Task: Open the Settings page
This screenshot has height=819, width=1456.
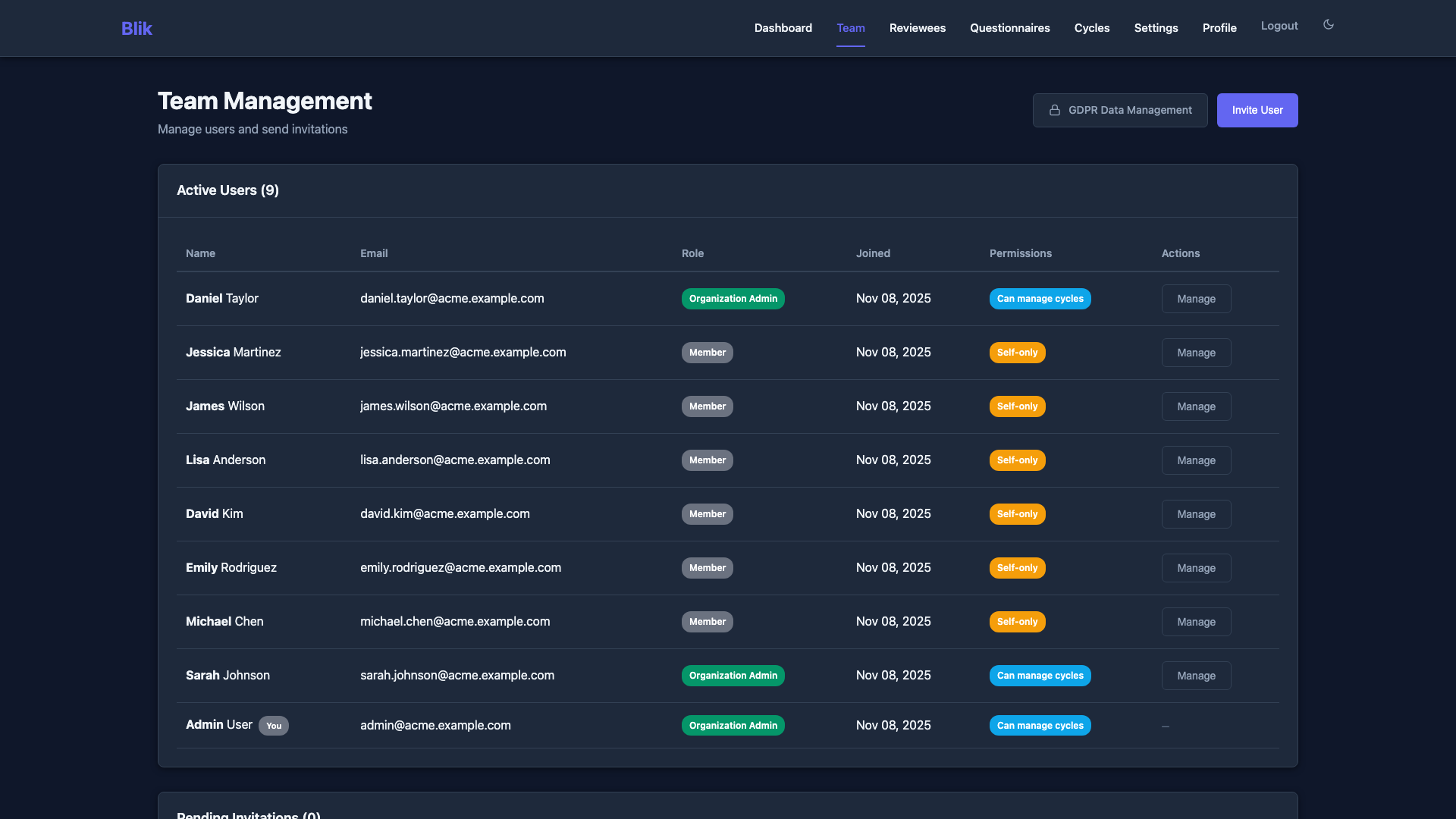Action: [1156, 27]
